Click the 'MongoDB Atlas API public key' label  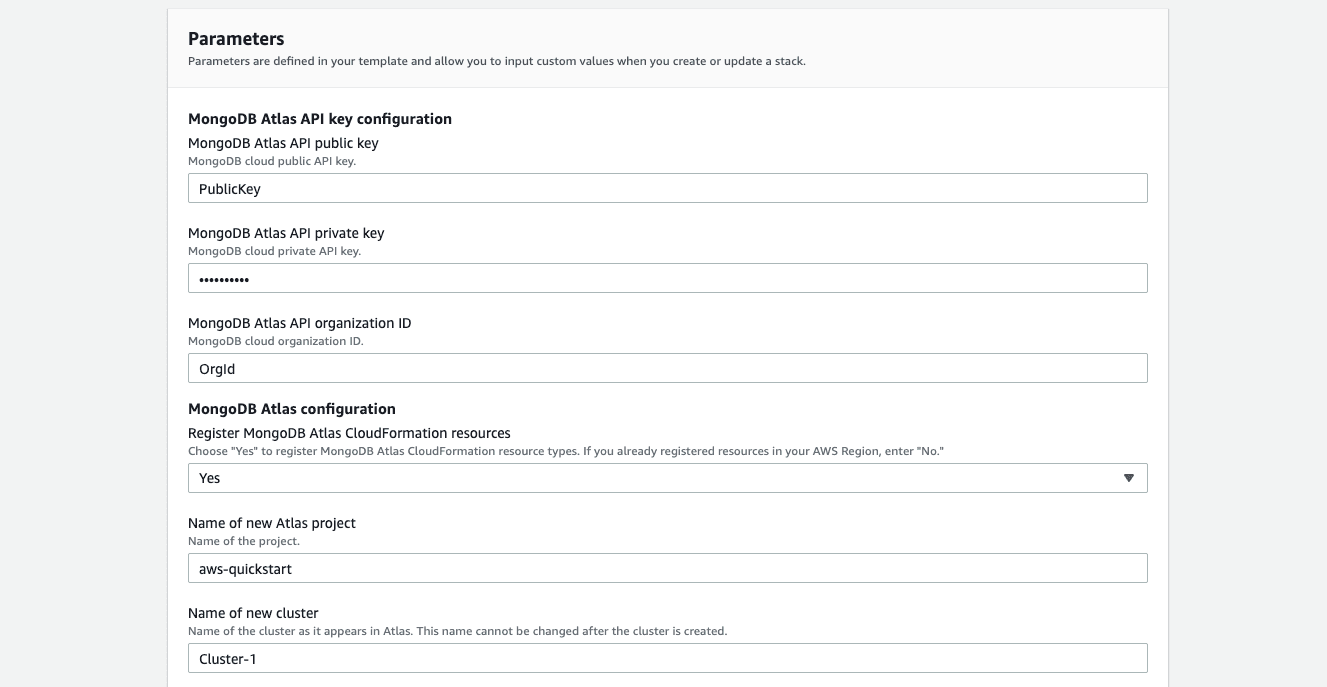click(x=283, y=143)
